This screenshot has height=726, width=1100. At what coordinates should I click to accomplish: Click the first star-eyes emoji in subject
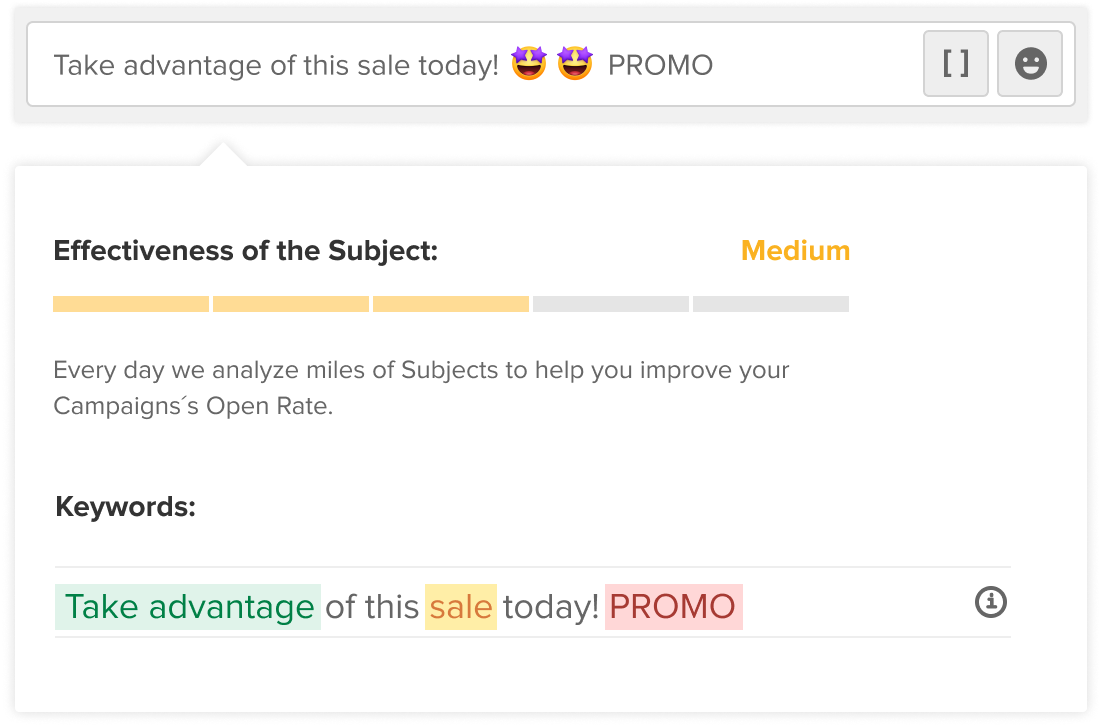[528, 64]
